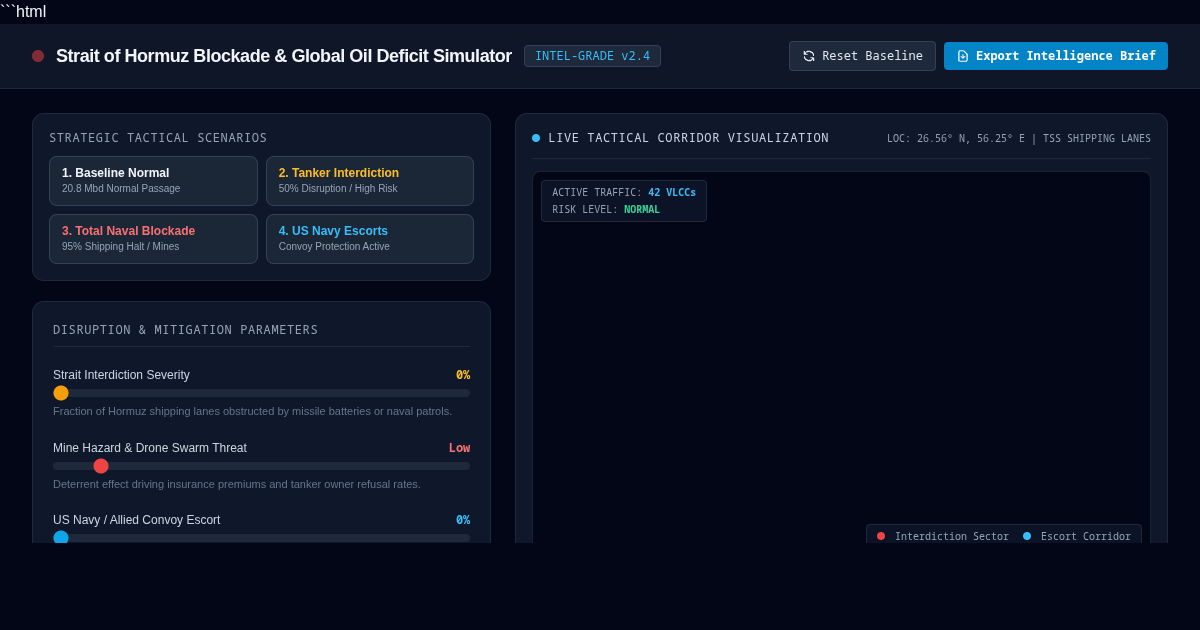Click the 0% value for Strait Interdiction
This screenshot has width=1200, height=630.
tap(463, 375)
